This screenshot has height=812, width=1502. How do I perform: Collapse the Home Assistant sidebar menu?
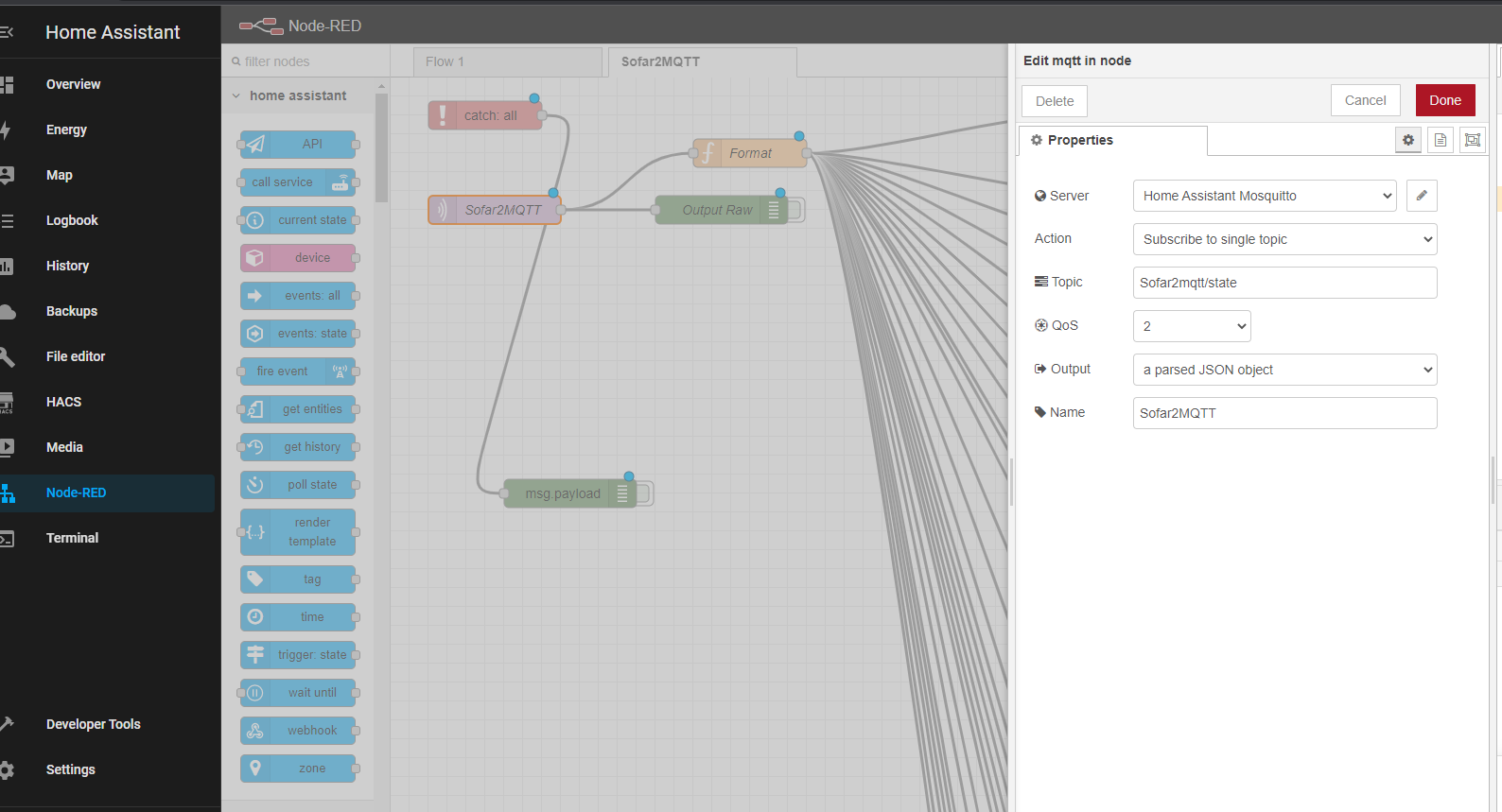[x=7, y=32]
